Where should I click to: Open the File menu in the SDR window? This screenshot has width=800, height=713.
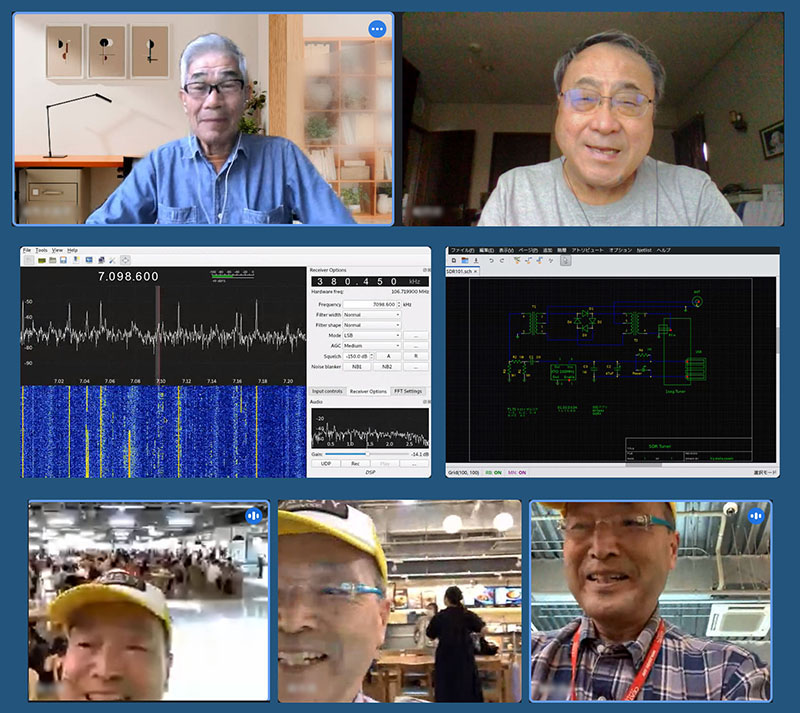coord(27,250)
